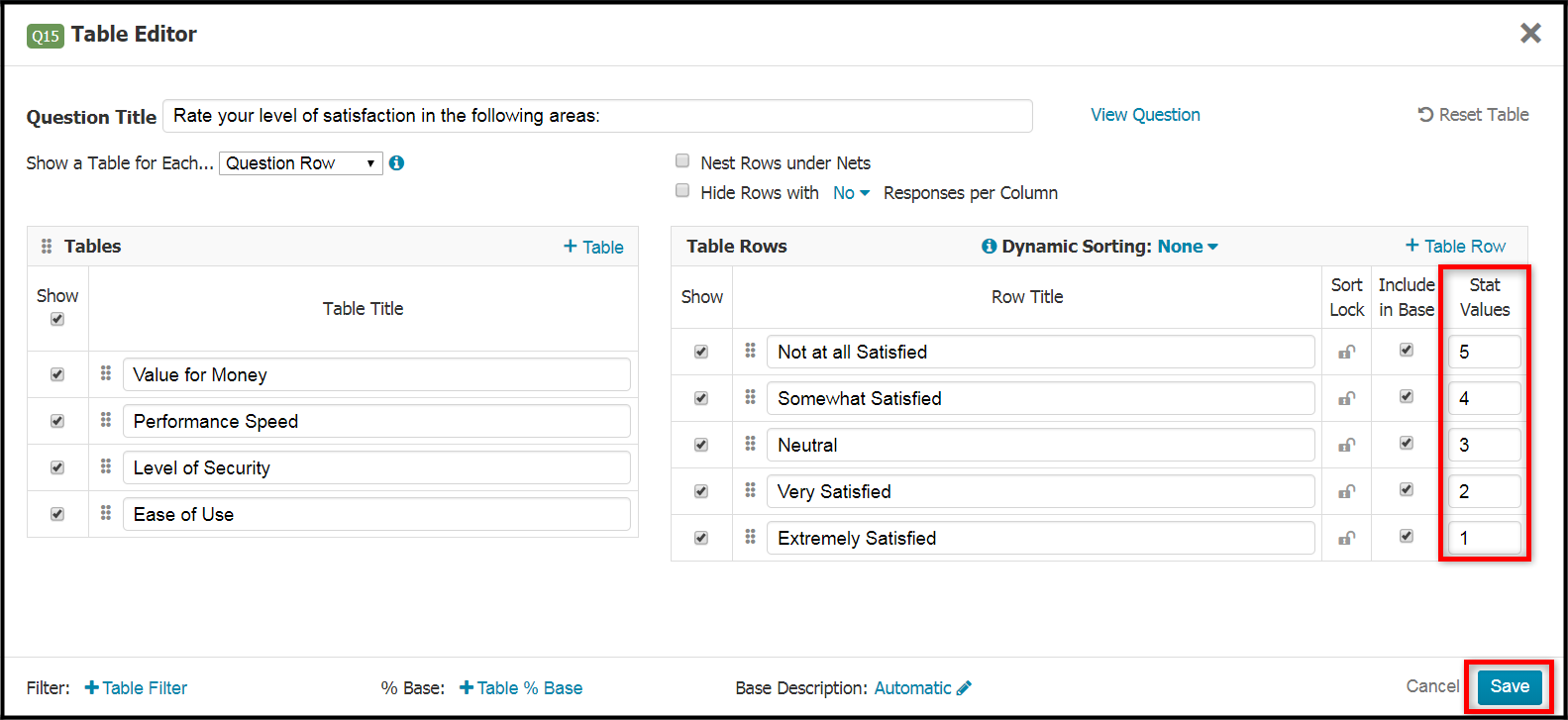Image resolution: width=1568 pixels, height=720 pixels.
Task: Add a new table with + Table
Action: [x=593, y=247]
